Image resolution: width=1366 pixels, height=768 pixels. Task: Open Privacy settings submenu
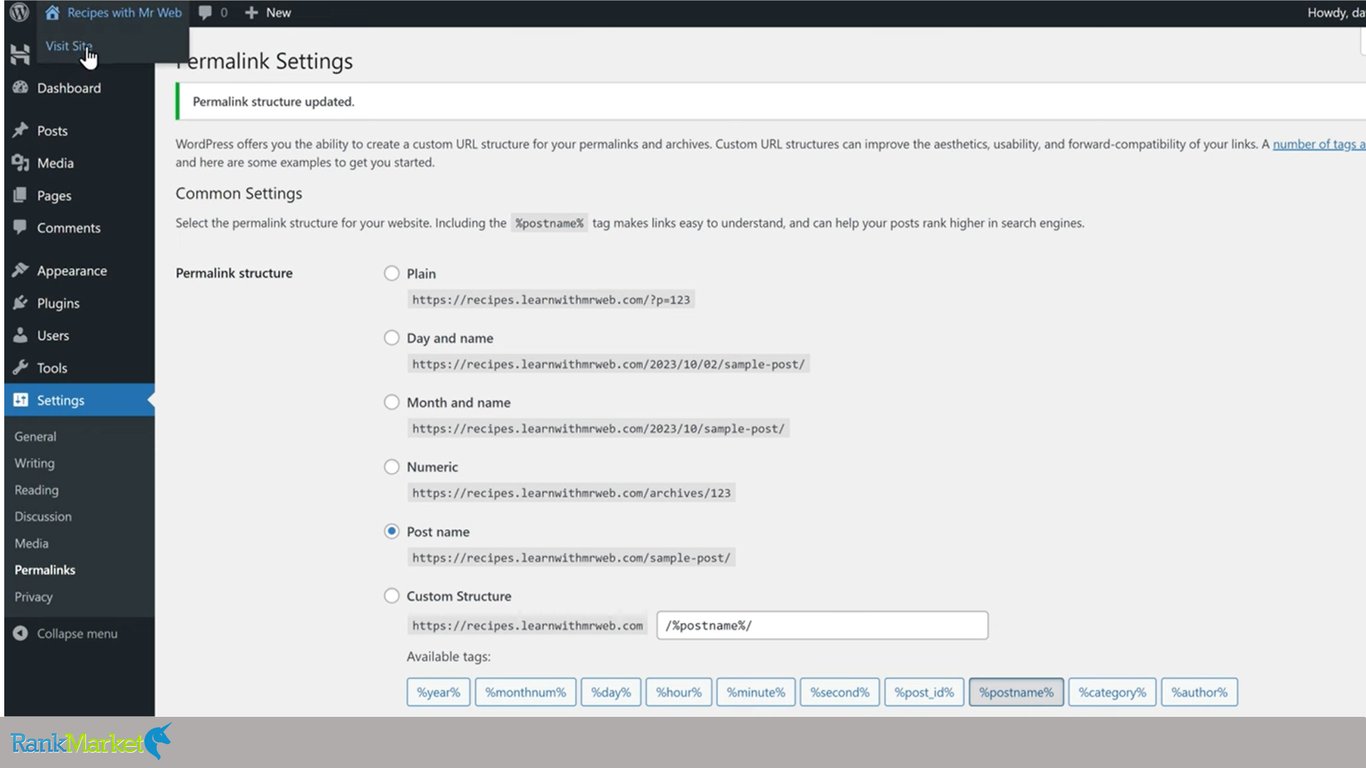[33, 597]
